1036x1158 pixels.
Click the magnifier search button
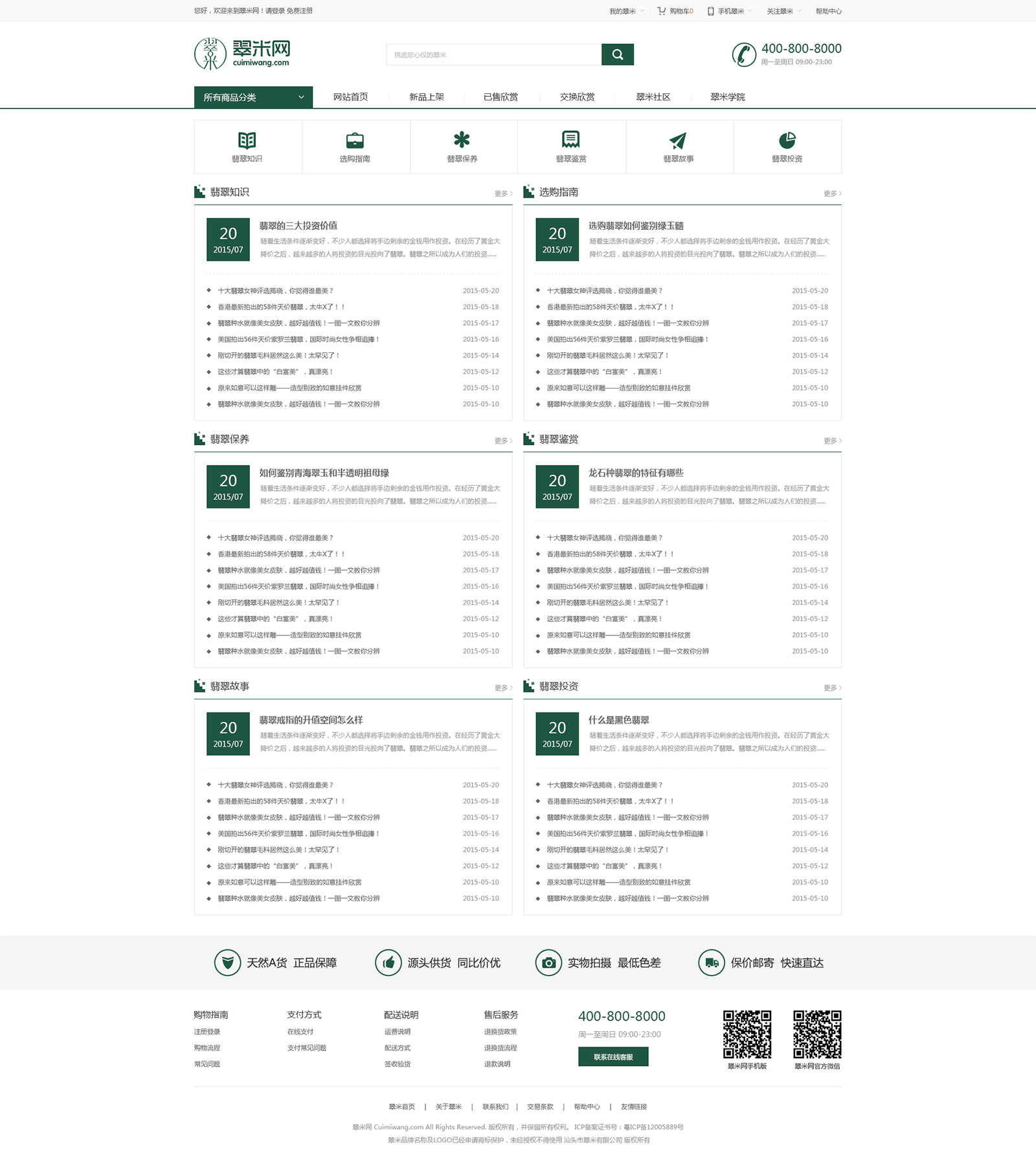617,55
